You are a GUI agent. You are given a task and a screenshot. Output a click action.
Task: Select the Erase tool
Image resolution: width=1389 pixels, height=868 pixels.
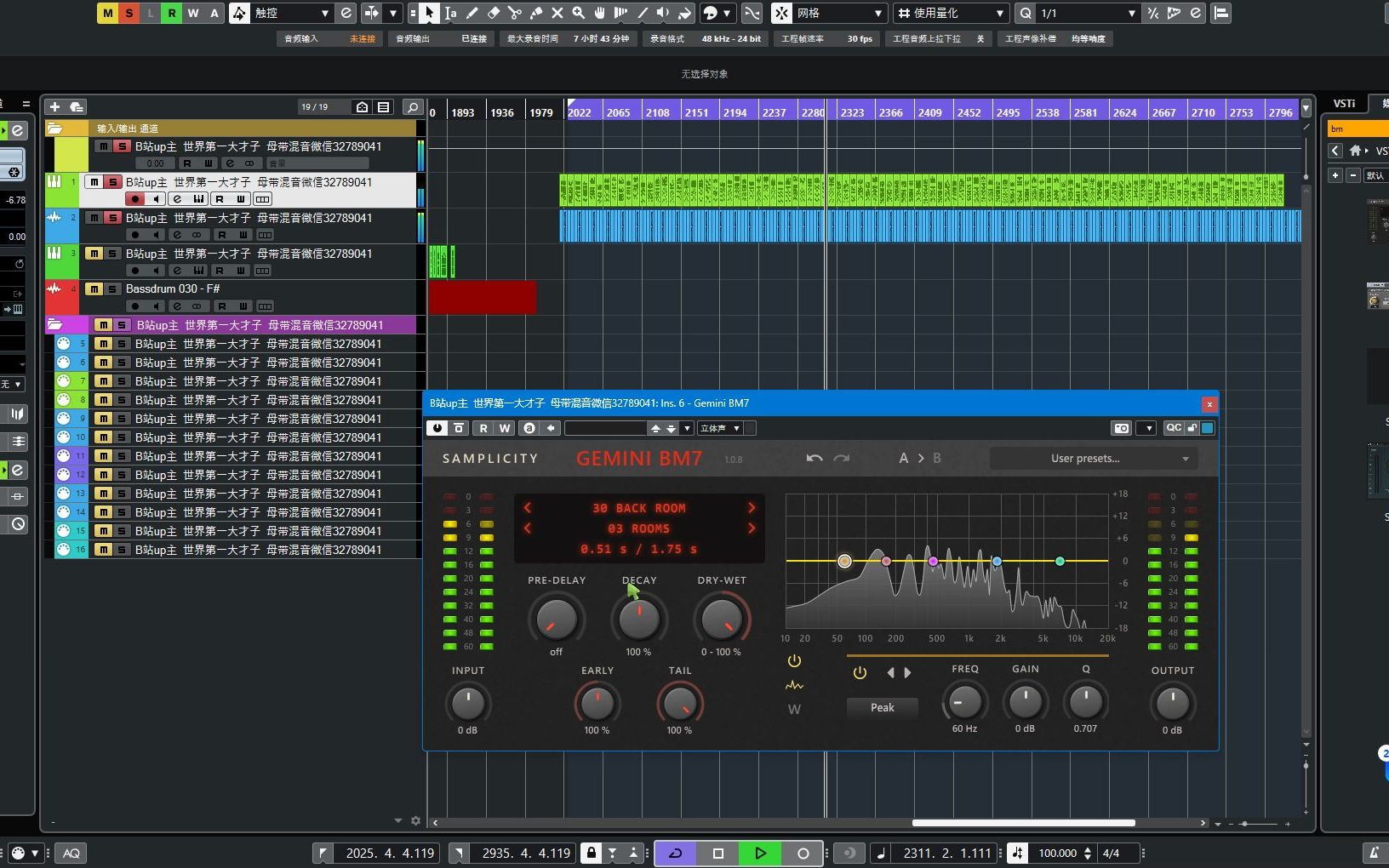[494, 13]
